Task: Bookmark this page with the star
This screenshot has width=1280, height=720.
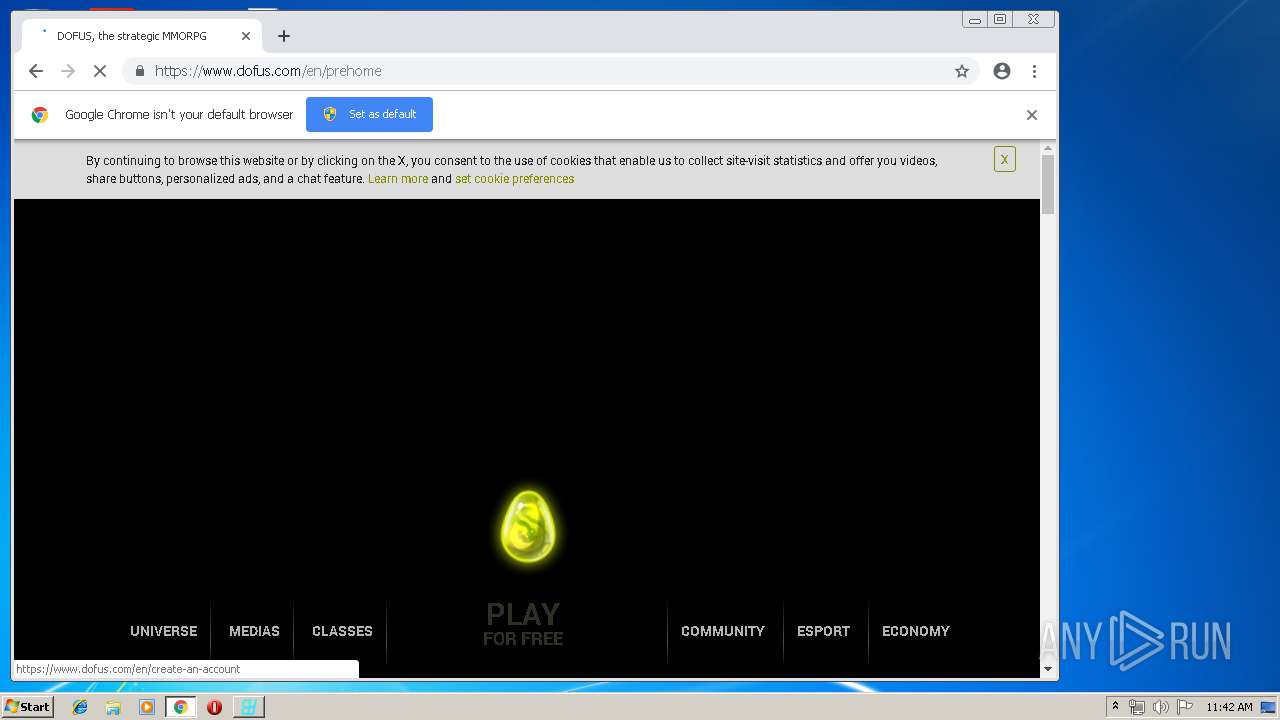Action: (962, 71)
